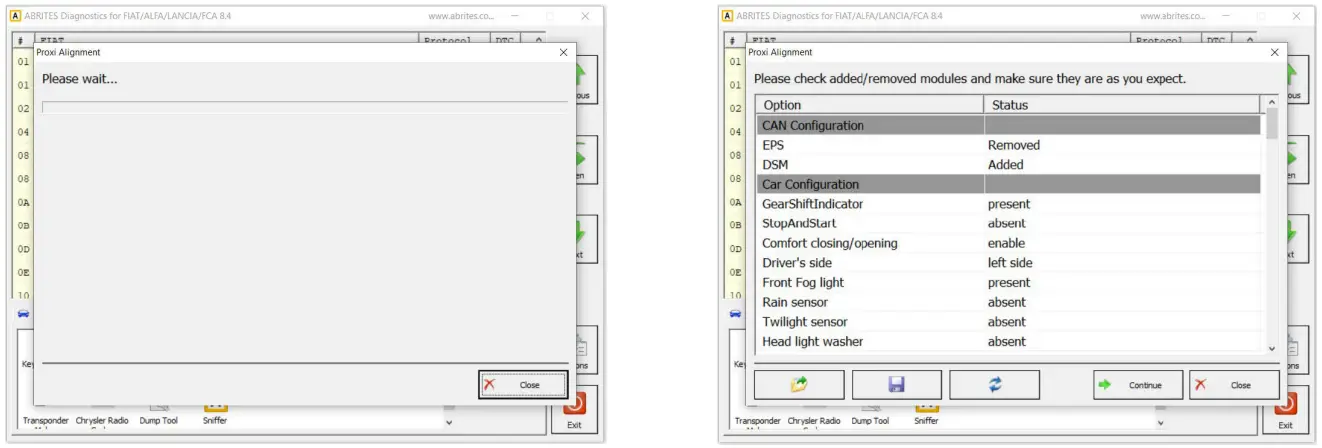1322x448 pixels.
Task: Click the 'left side' status value
Action: pos(1010,263)
